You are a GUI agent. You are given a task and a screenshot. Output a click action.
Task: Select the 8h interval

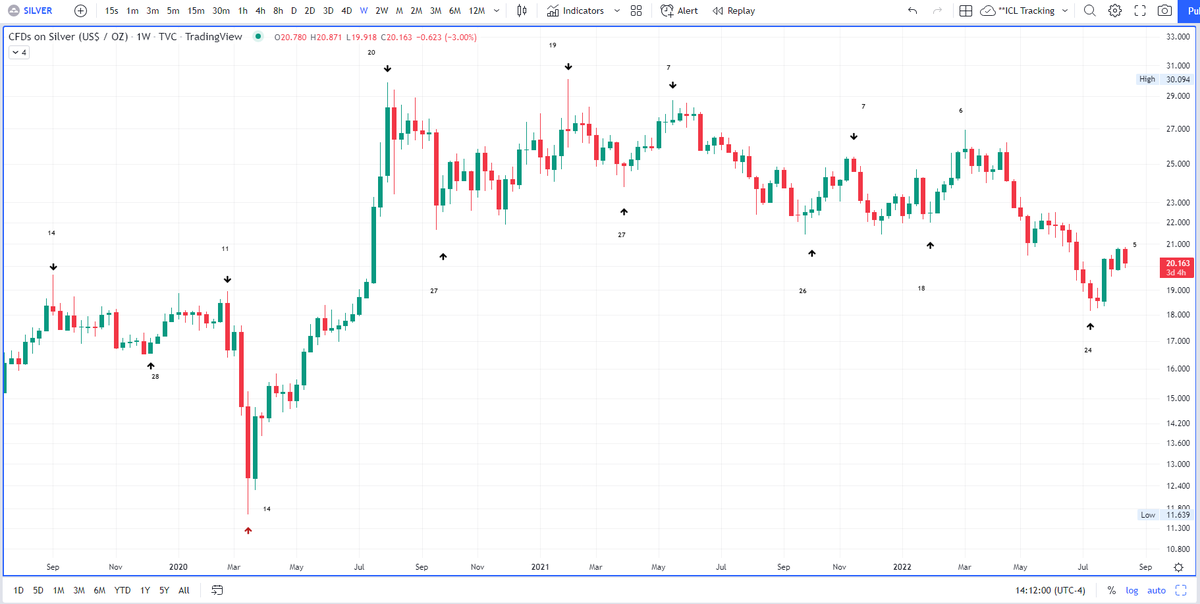277,11
